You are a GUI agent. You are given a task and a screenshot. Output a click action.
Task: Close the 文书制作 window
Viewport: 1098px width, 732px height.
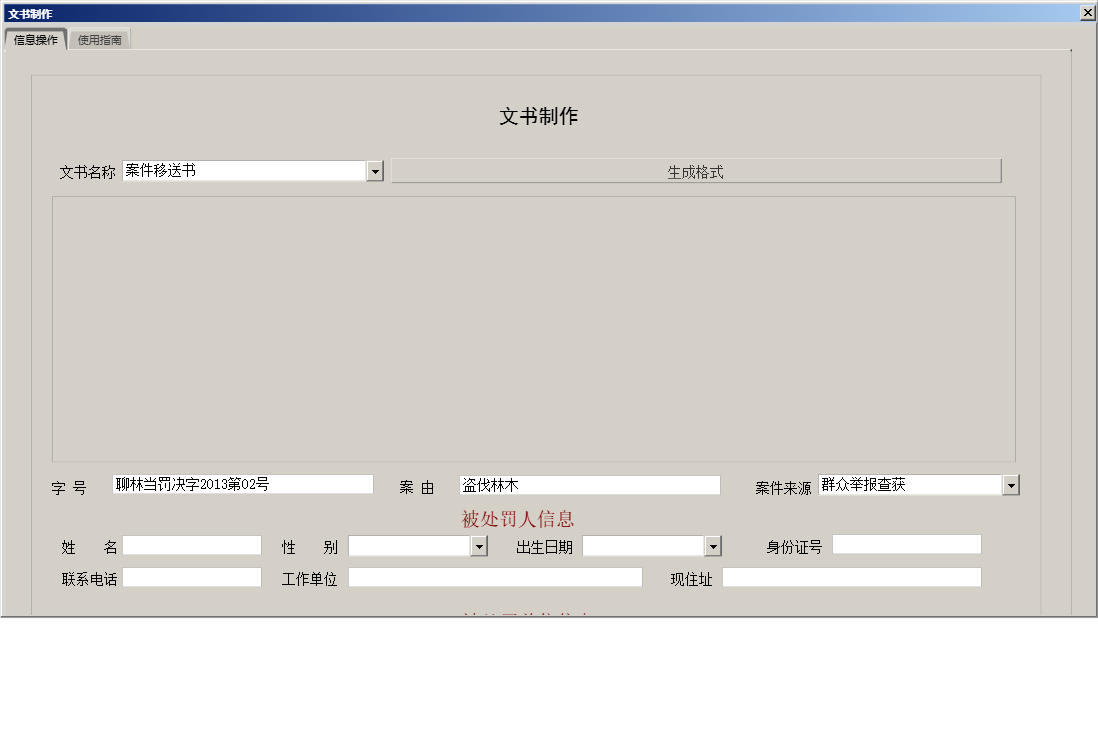pyautogui.click(x=1089, y=12)
